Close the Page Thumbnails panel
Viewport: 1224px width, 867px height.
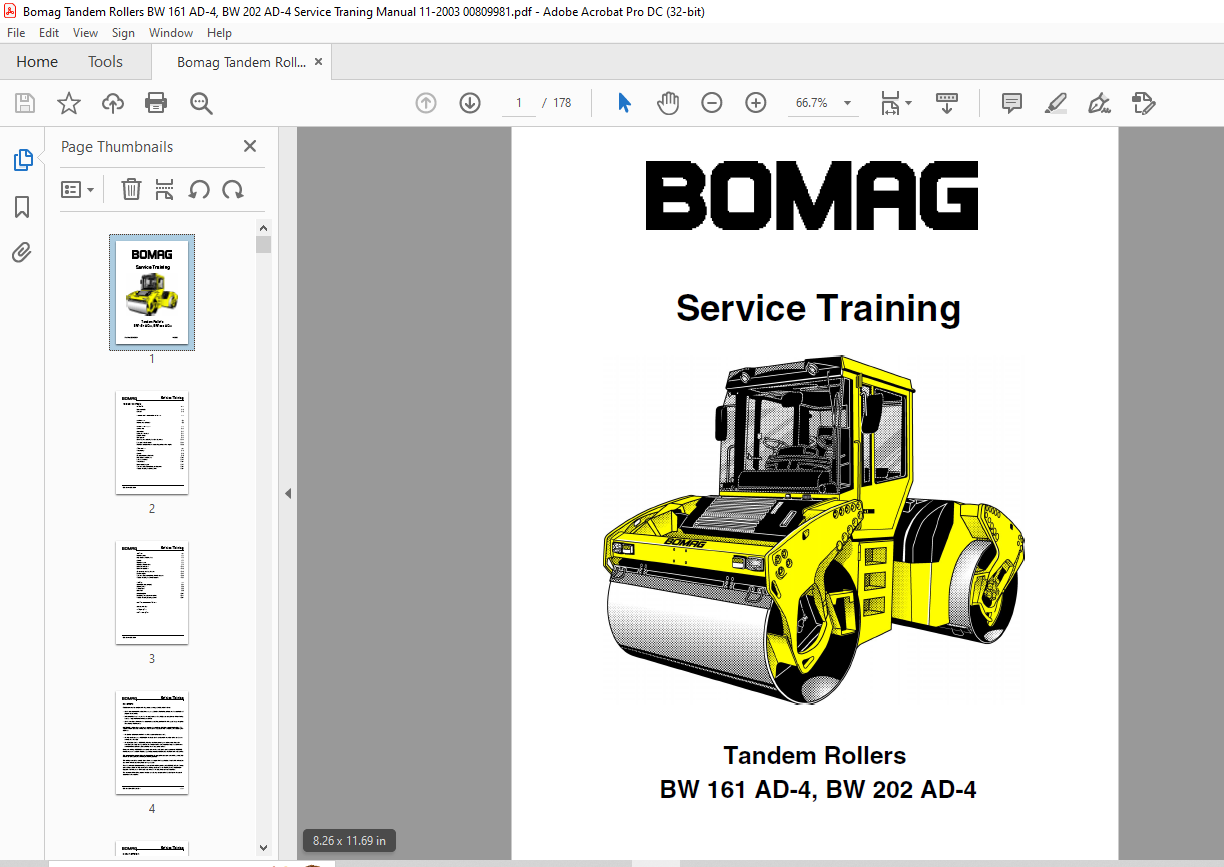250,146
